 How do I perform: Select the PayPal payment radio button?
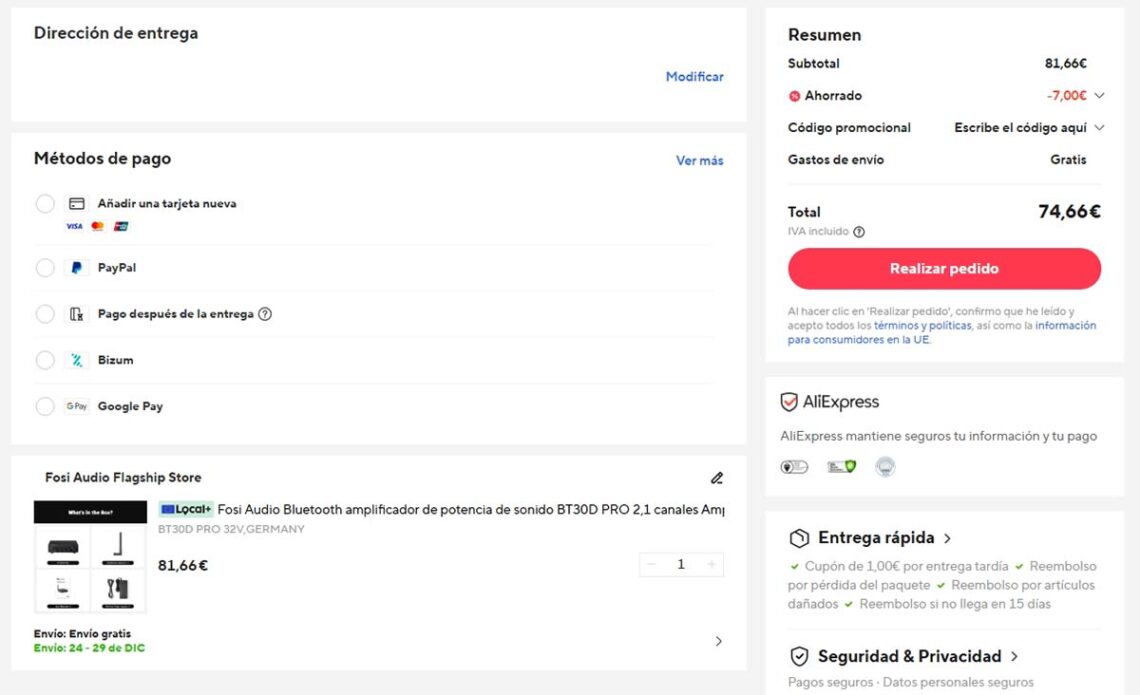[x=45, y=268]
